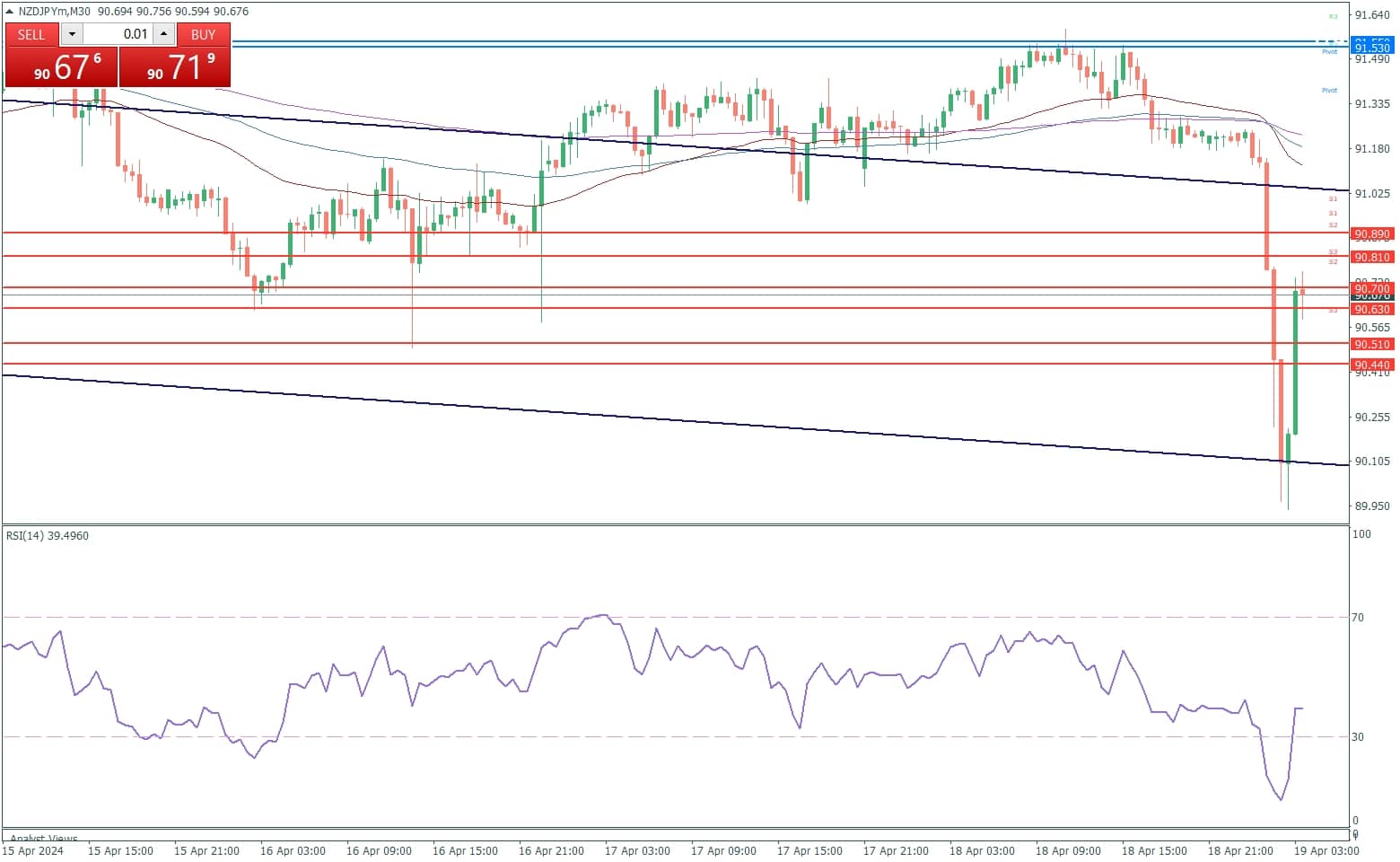Increase lot volume with the up arrow

point(163,34)
